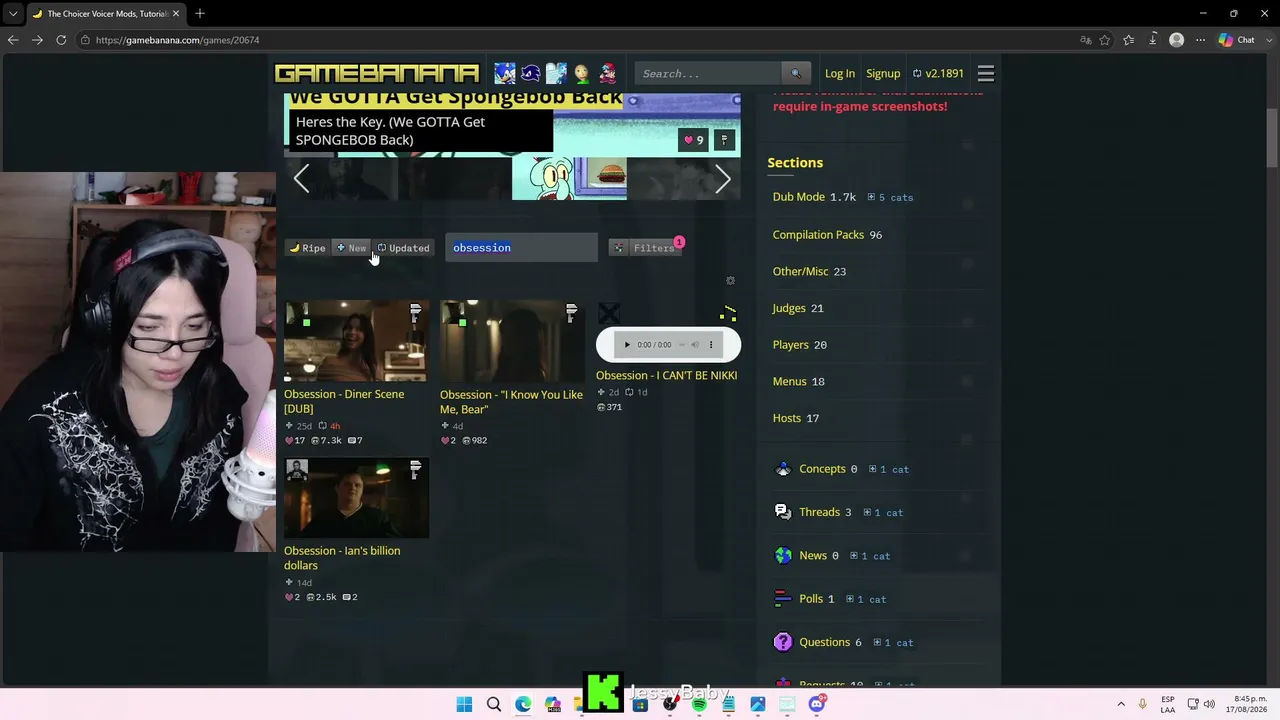1280x720 pixels.
Task: Show hidden system tray icons
Action: (x=1121, y=704)
